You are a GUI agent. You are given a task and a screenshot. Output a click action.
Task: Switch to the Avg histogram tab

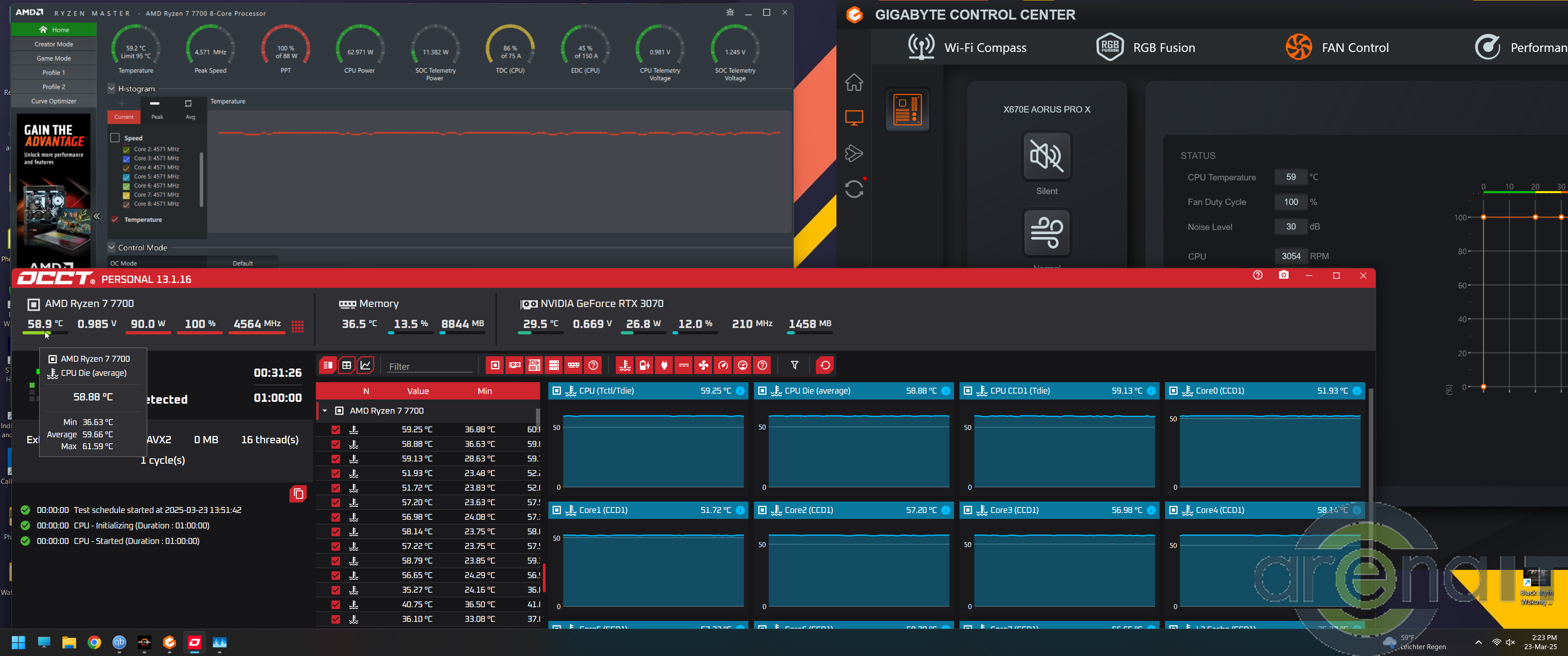190,109
